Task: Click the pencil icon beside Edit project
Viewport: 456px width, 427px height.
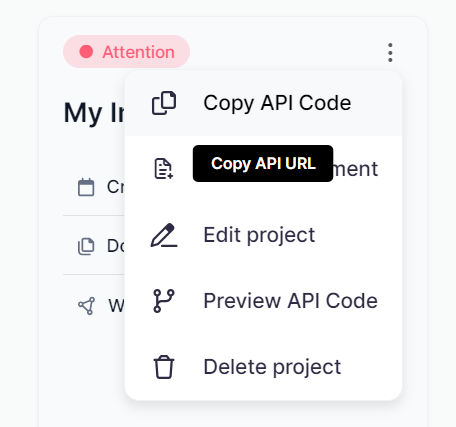Action: [164, 235]
